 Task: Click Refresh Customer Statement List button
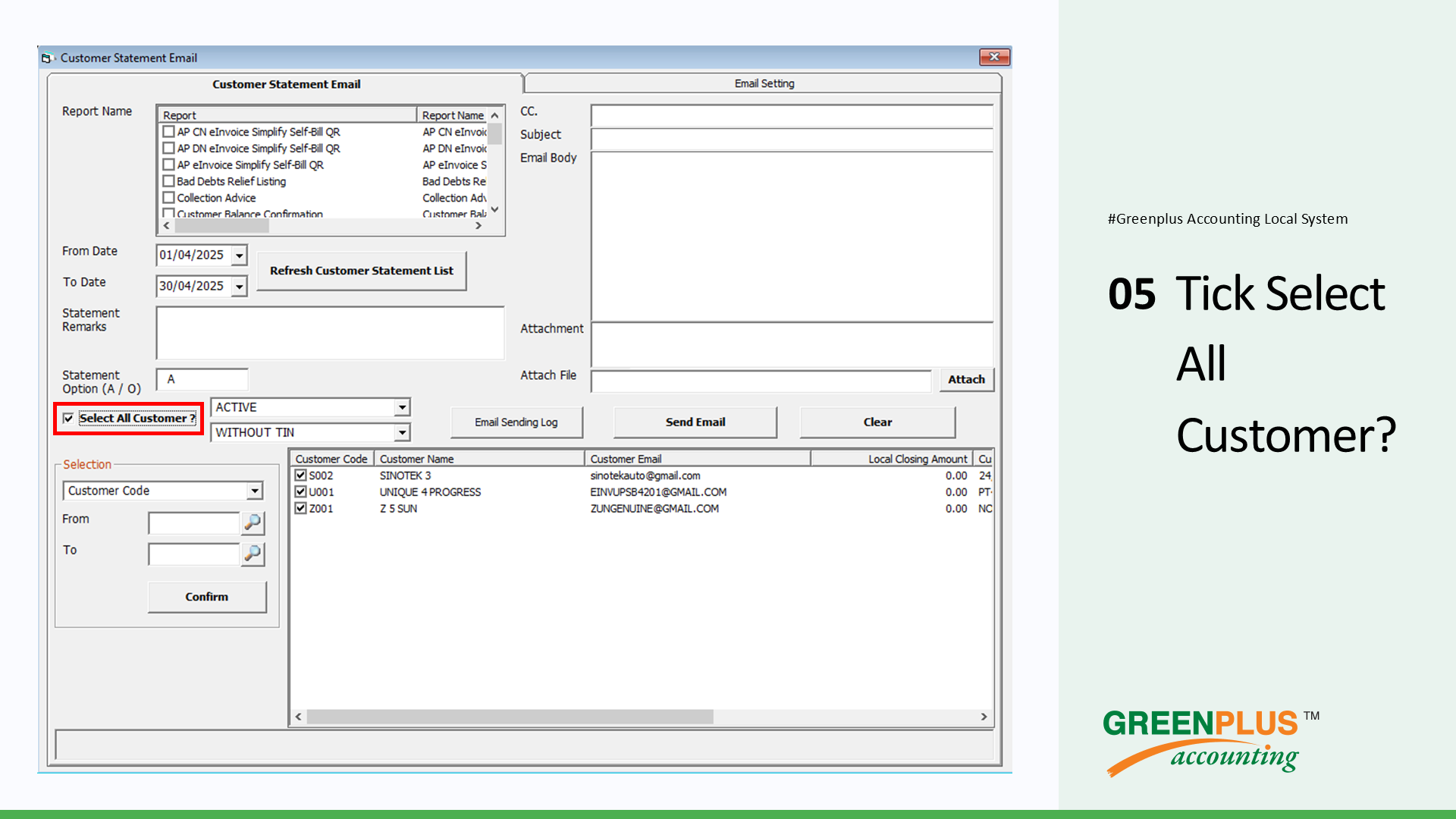coord(361,271)
